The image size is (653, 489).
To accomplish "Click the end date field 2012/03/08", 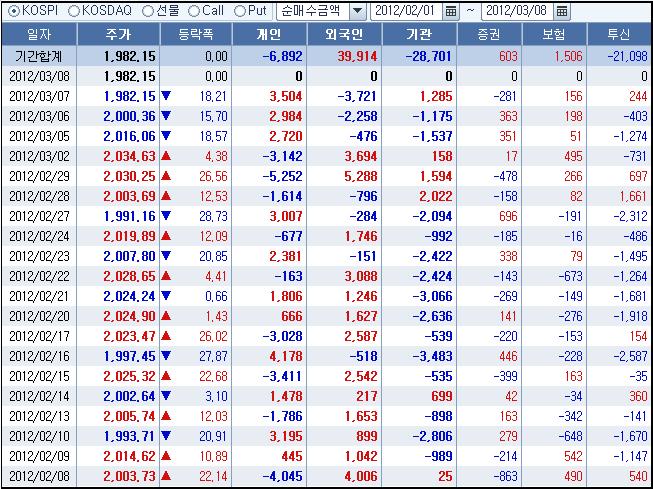I will (x=518, y=11).
